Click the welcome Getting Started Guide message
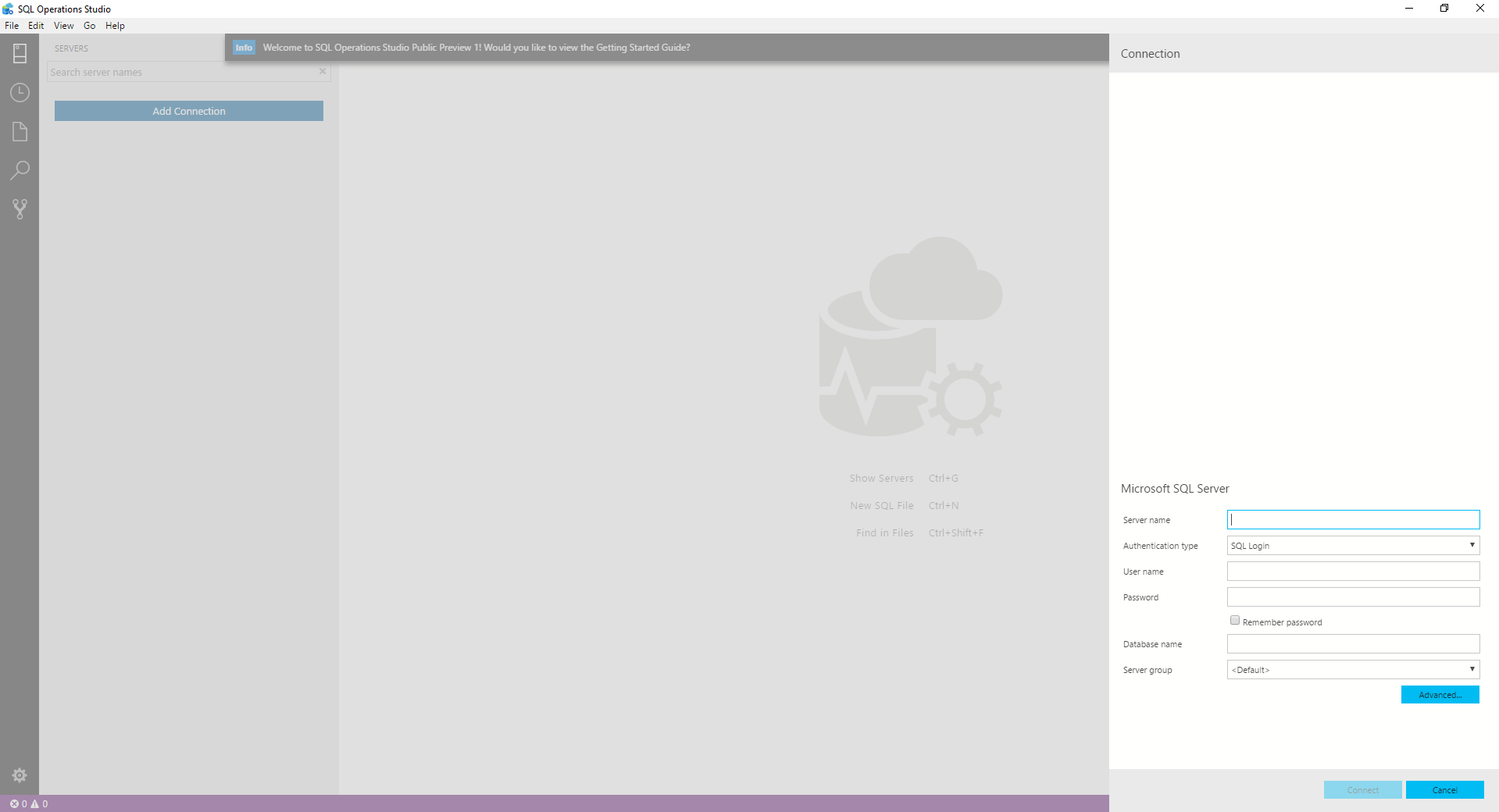Image resolution: width=1499 pixels, height=812 pixels. 476,48
